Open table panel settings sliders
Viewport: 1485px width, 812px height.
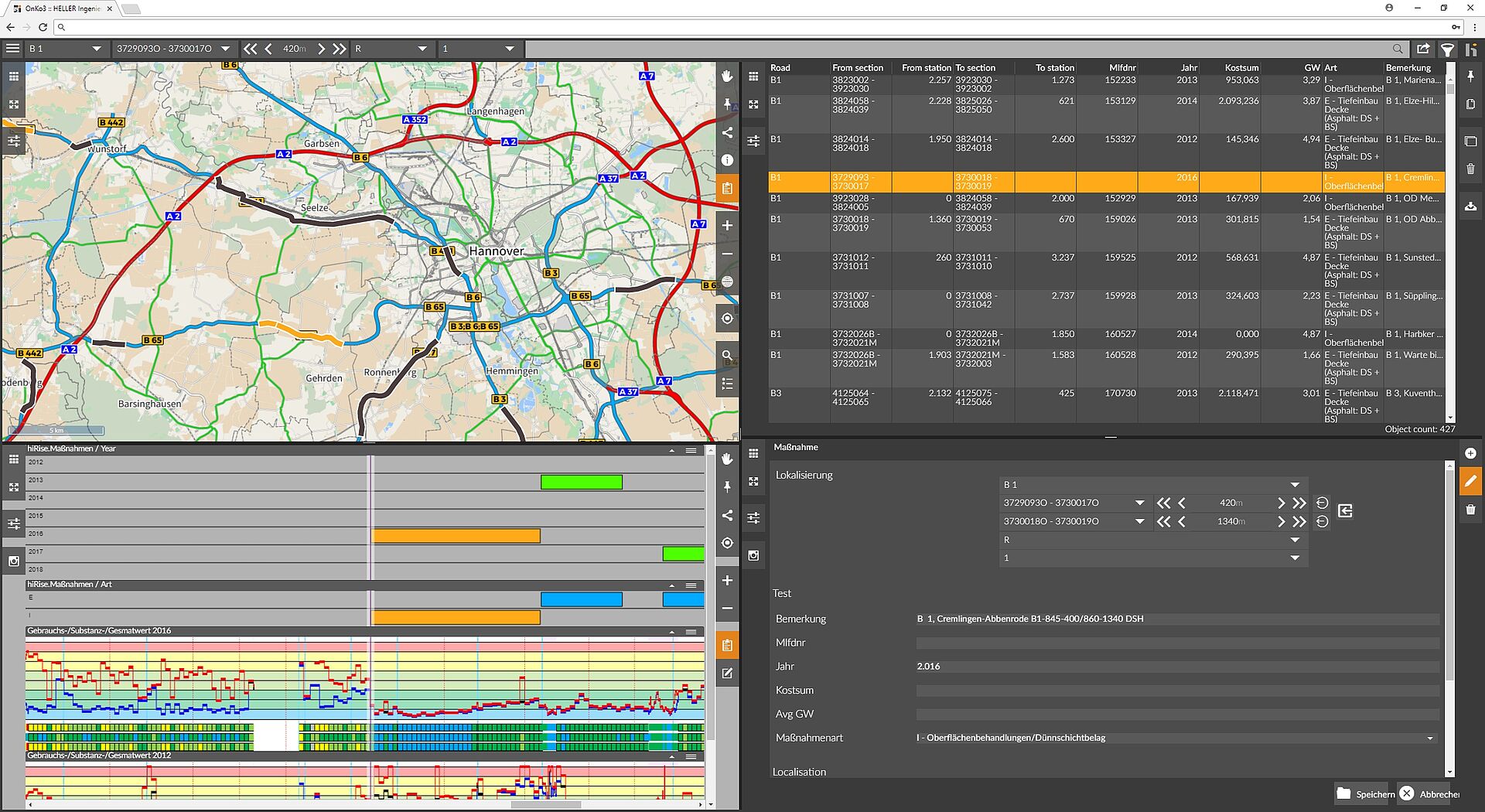[x=753, y=141]
